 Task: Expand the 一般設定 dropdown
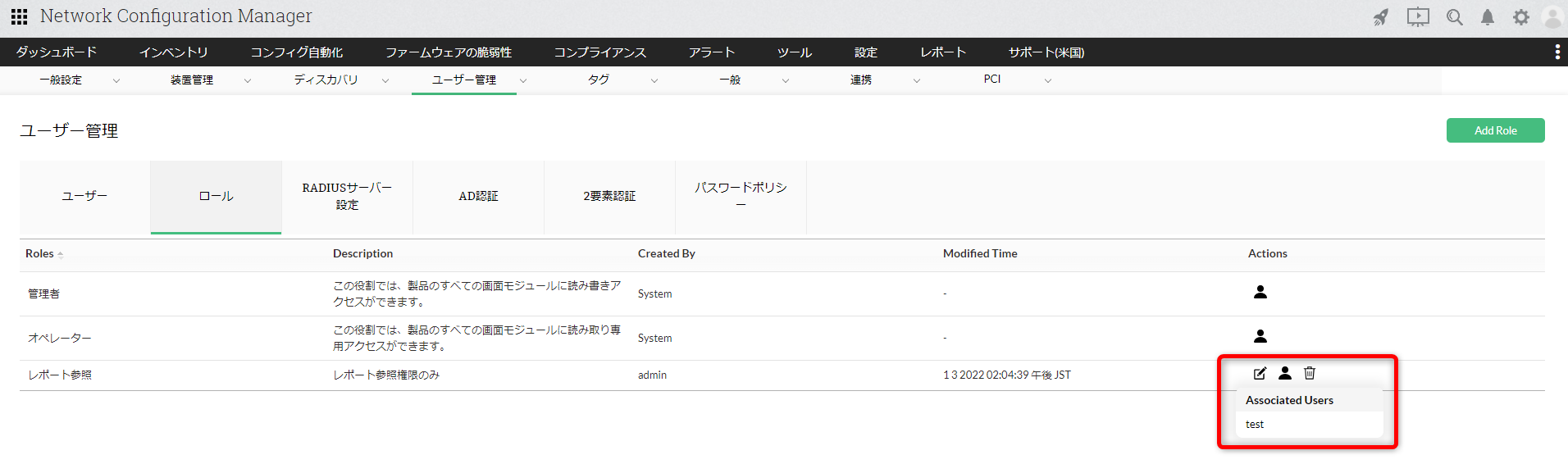[116, 80]
